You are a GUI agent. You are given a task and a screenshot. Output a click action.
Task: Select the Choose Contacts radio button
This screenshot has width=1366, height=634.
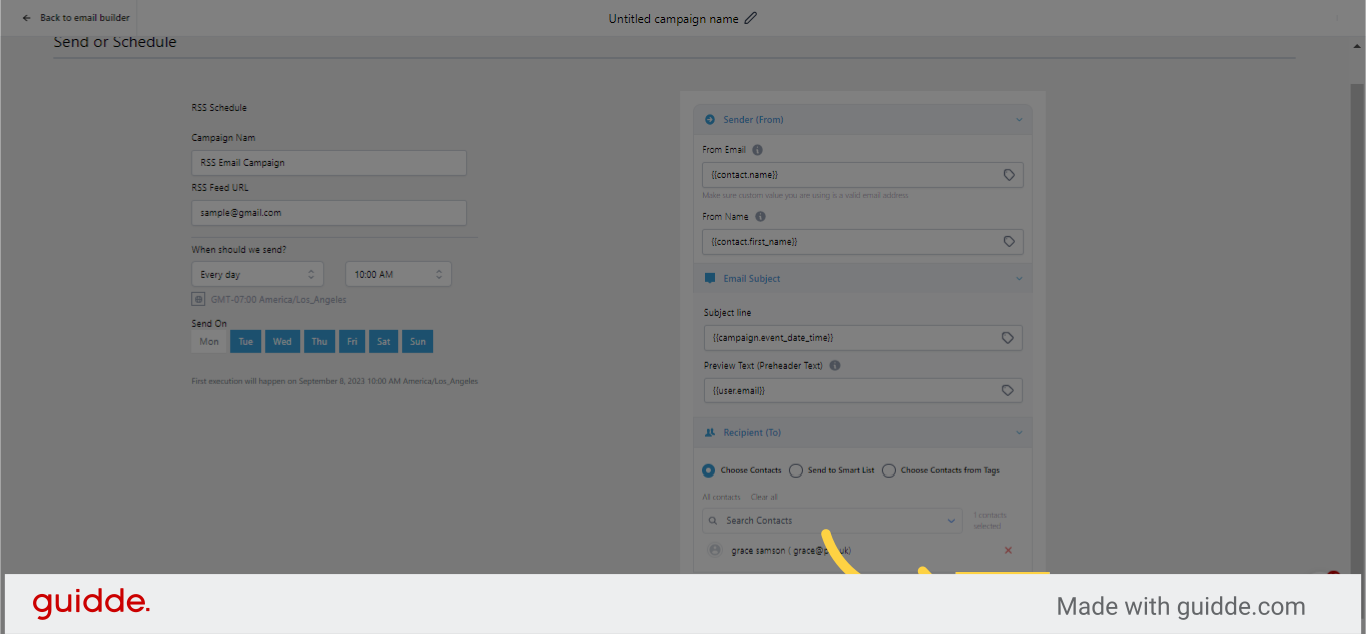click(708, 470)
